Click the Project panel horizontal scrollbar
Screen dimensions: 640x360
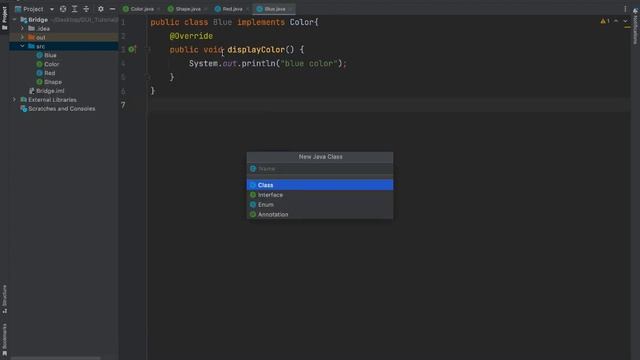click(56, 358)
